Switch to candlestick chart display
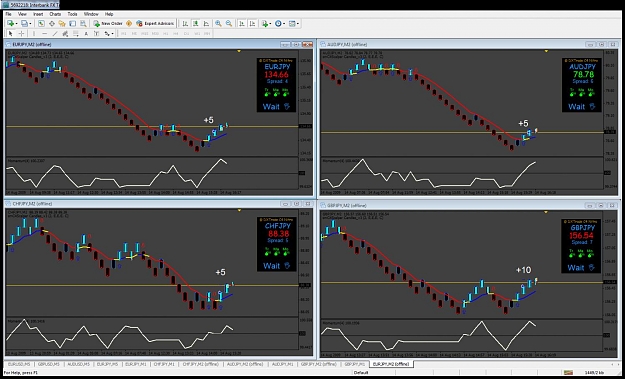Screen dimensions: 625x379 (196, 24)
